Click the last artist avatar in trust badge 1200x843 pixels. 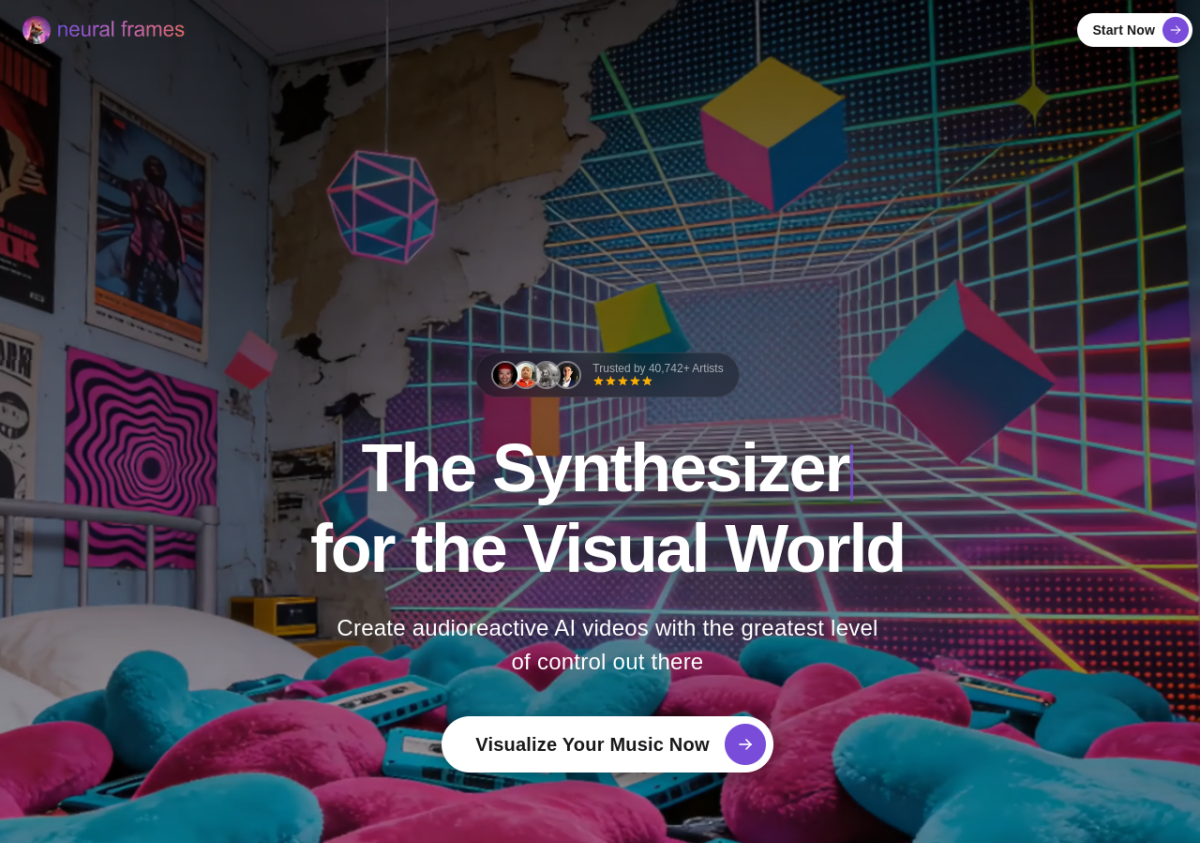point(567,375)
